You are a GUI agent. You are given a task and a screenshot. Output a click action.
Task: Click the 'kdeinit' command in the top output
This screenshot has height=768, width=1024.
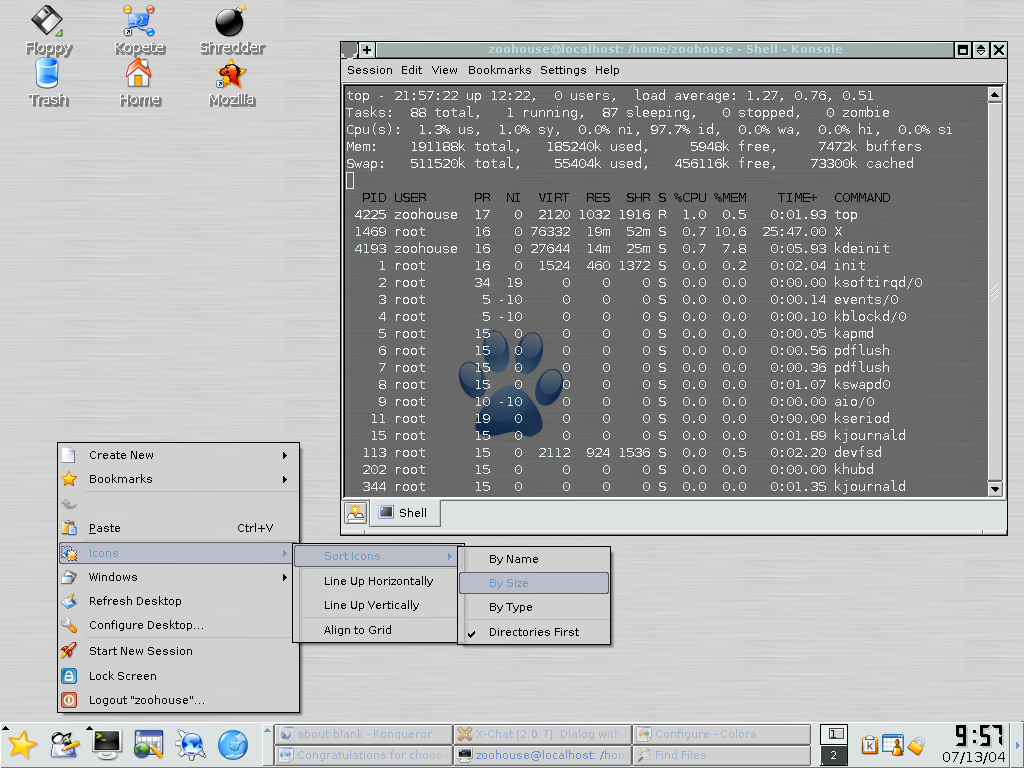861,249
